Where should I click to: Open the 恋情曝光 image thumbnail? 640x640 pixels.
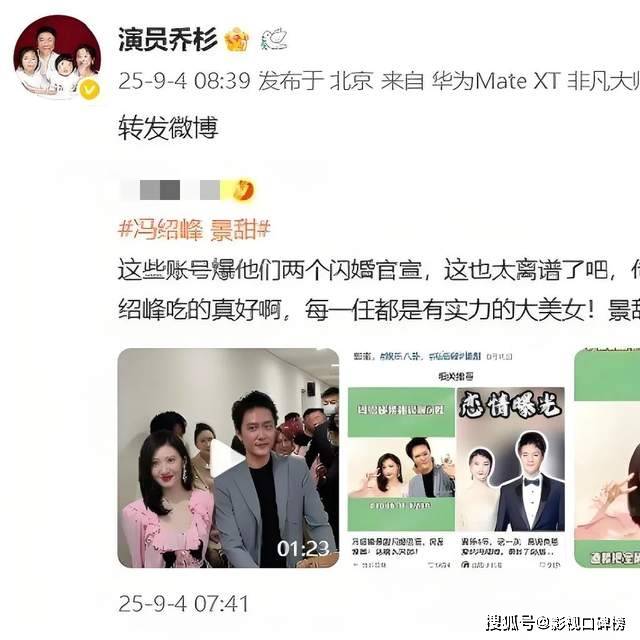511,460
